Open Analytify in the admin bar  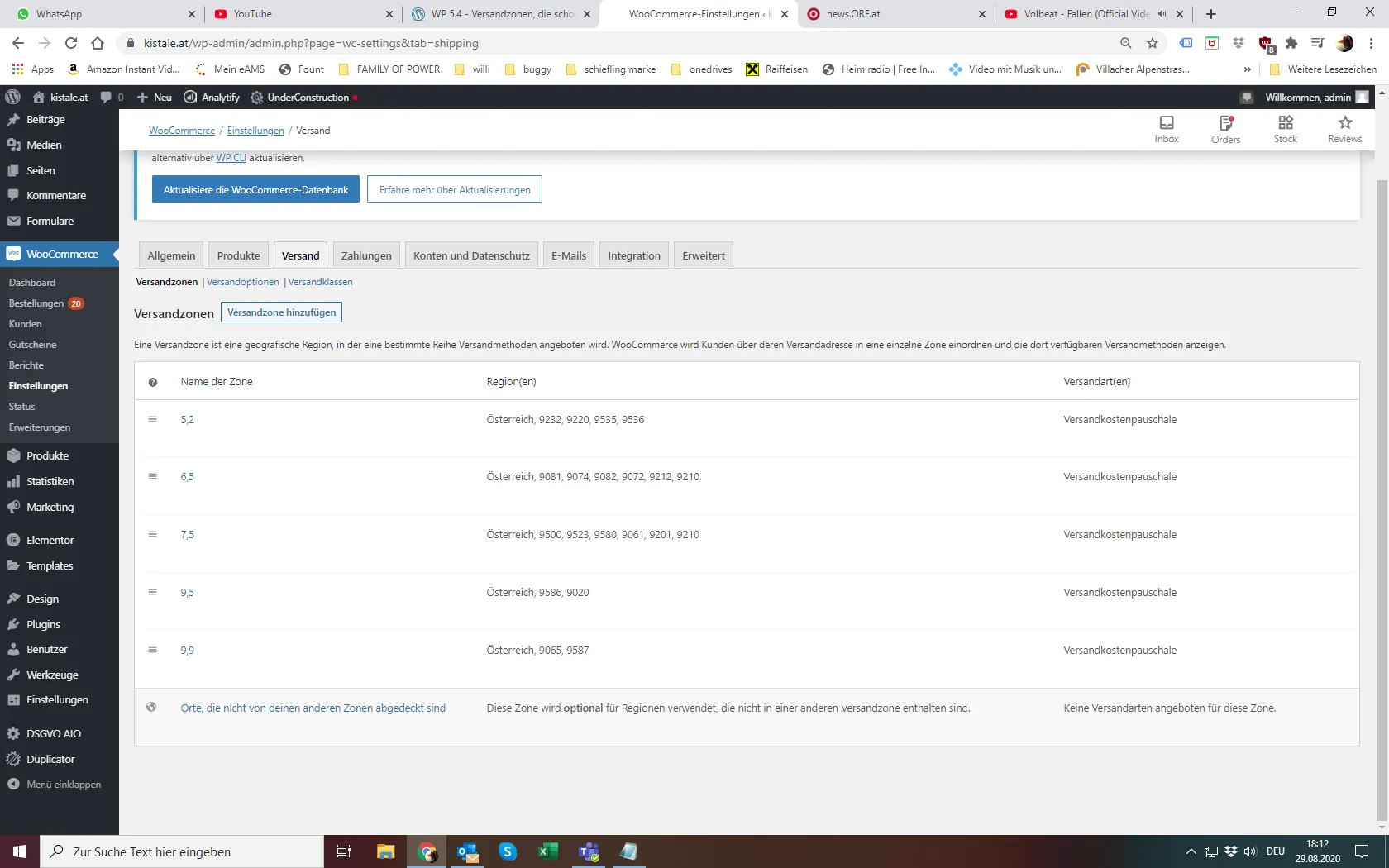[212, 98]
